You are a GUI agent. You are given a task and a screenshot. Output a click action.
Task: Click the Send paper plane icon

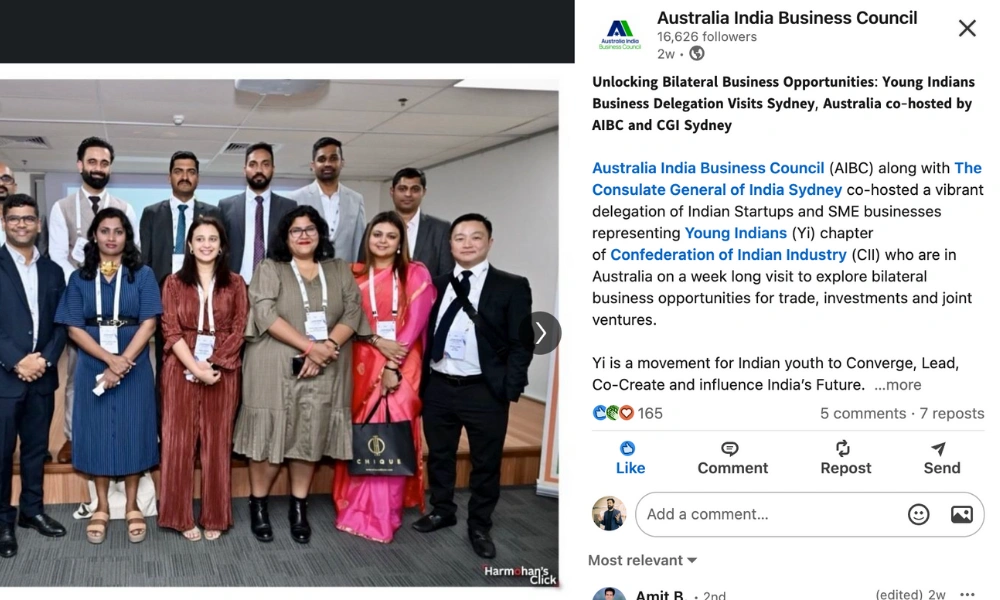(938, 448)
